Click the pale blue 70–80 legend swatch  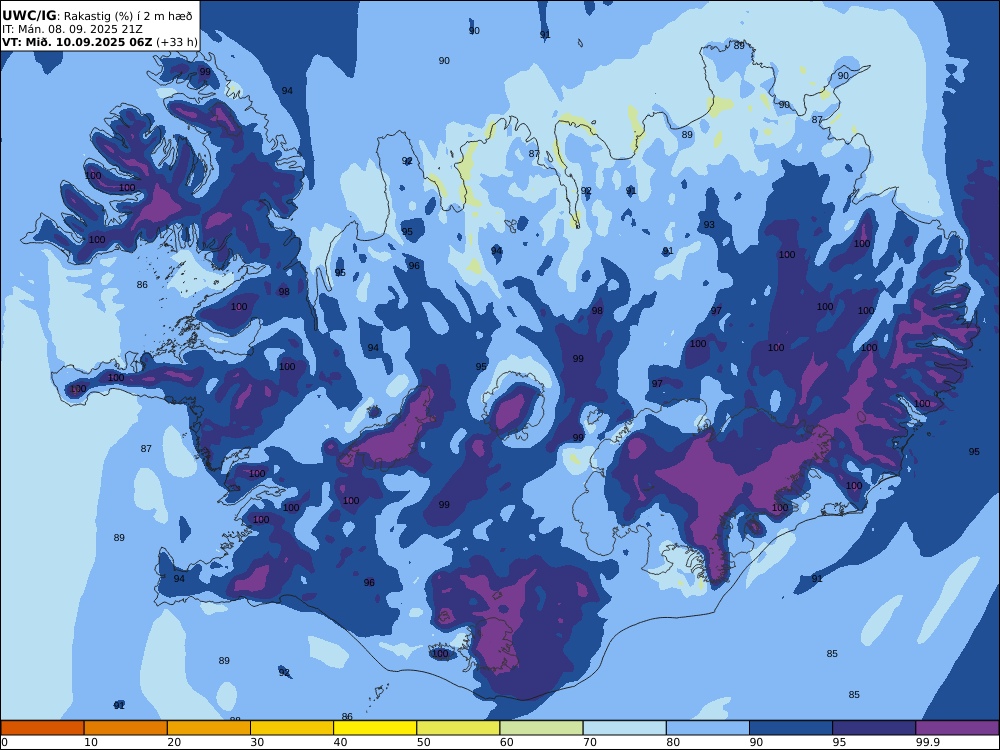click(624, 728)
